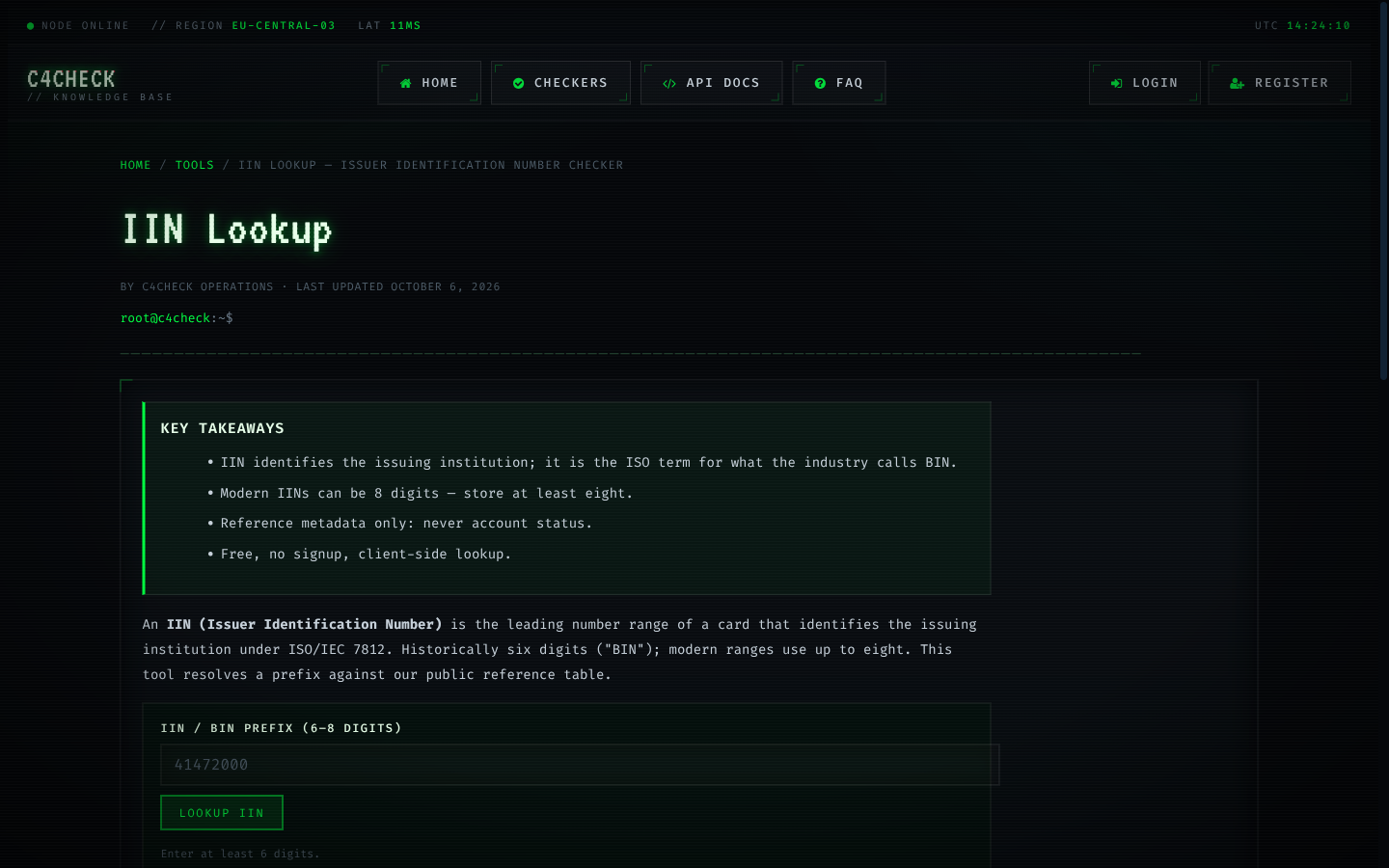
Task: Follow the HOME breadcrumb link
Action: tap(136, 165)
